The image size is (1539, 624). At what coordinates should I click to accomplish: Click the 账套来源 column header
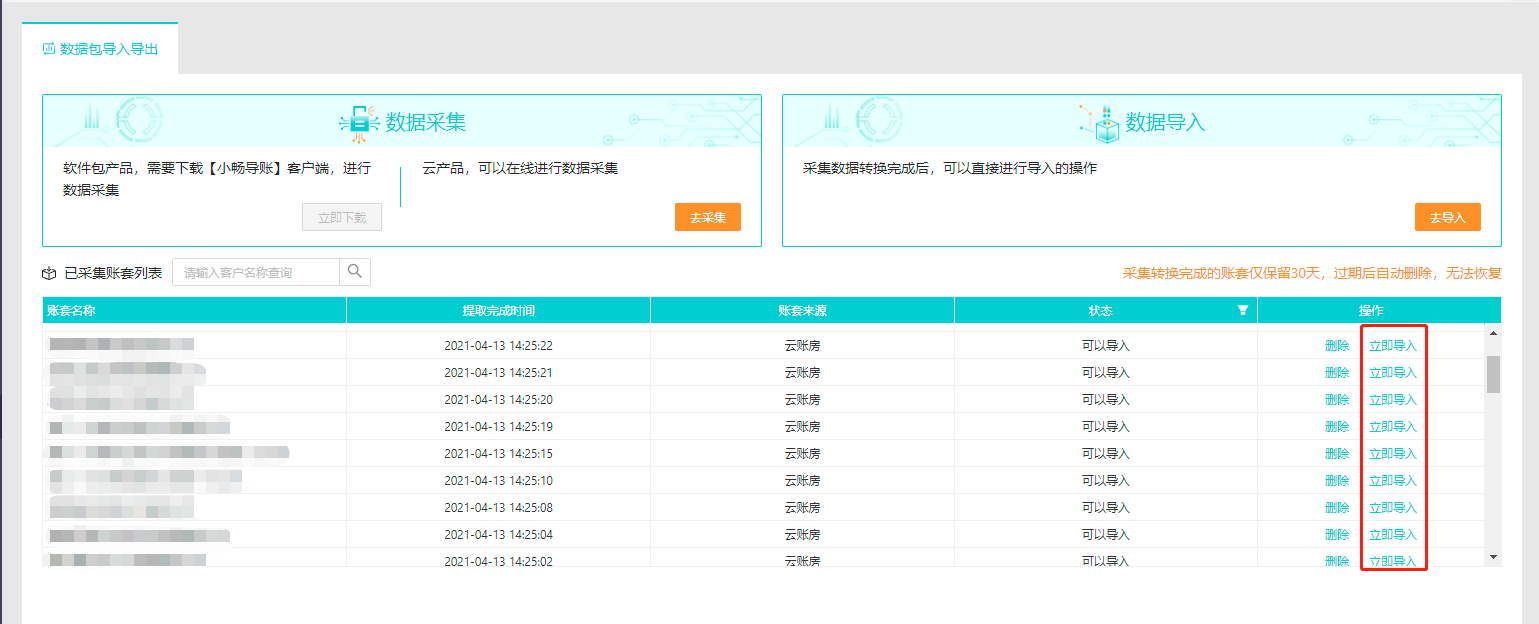click(802, 311)
